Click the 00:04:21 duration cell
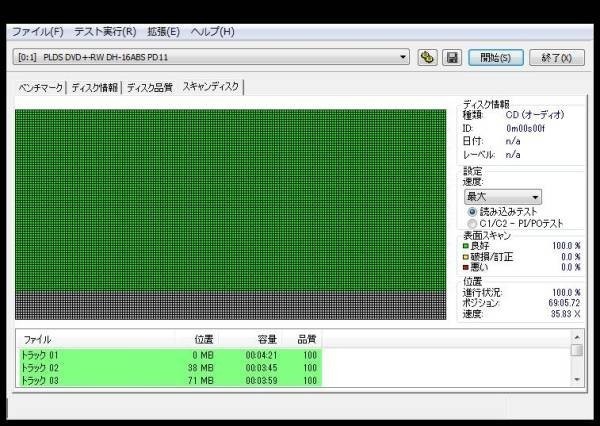This screenshot has height=426, width=600. (261, 355)
